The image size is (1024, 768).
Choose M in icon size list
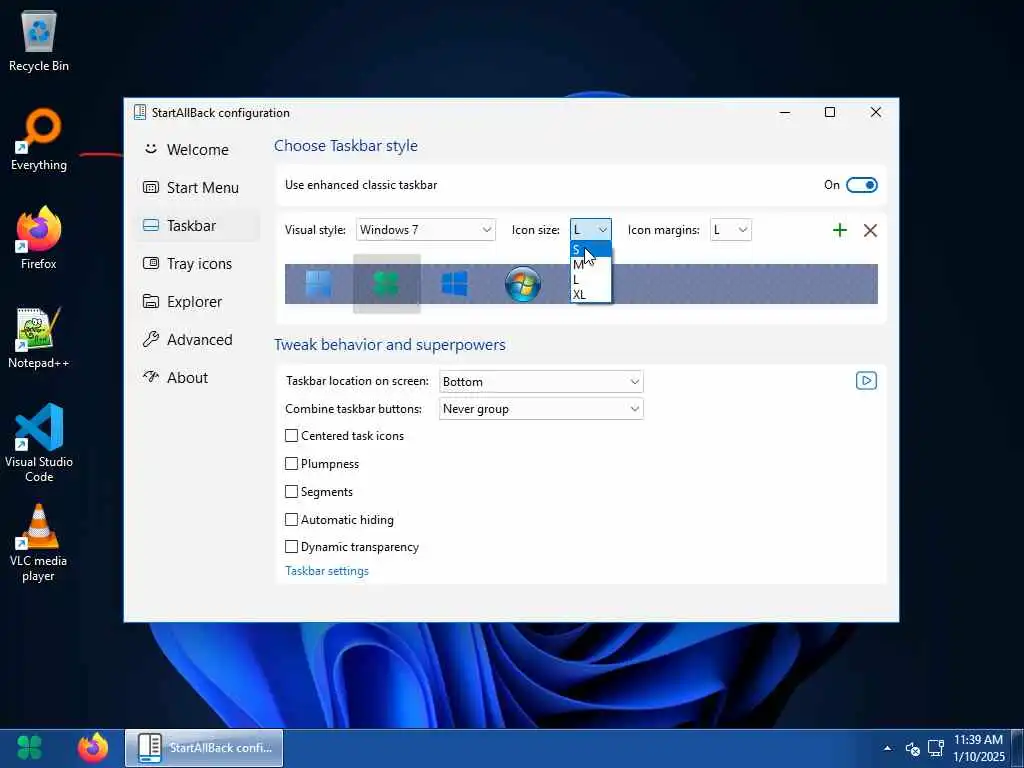590,264
